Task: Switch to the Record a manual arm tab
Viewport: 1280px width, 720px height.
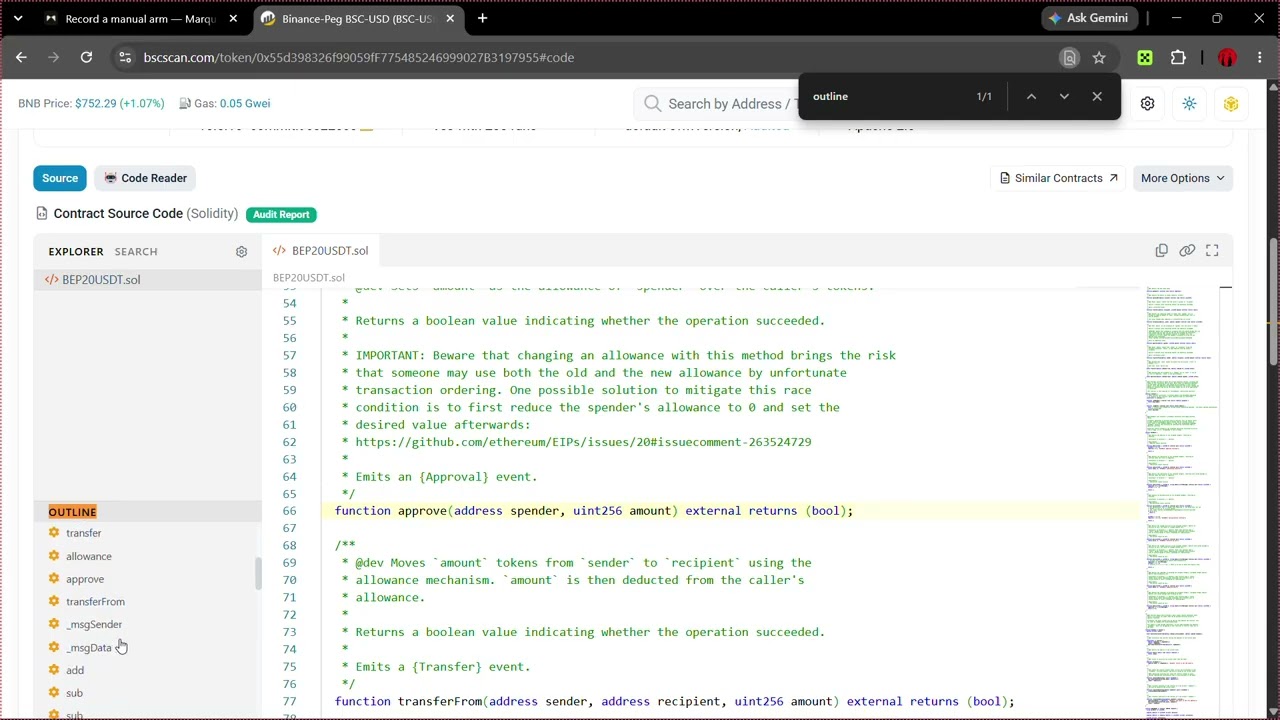Action: click(x=140, y=18)
